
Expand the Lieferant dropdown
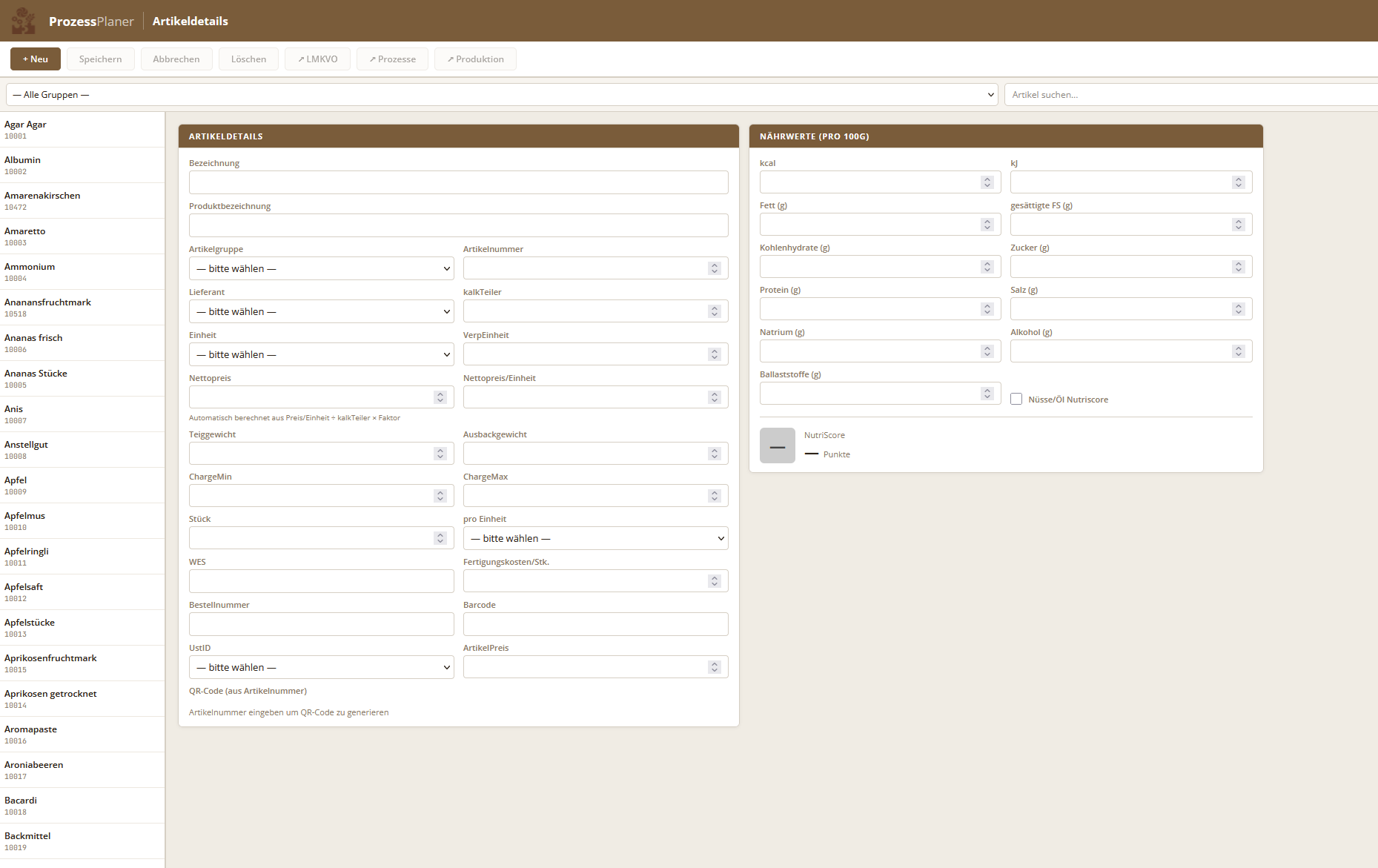321,311
